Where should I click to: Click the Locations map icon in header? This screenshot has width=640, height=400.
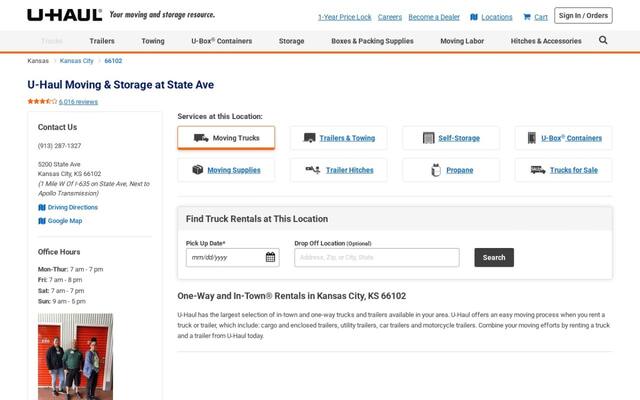tap(473, 17)
